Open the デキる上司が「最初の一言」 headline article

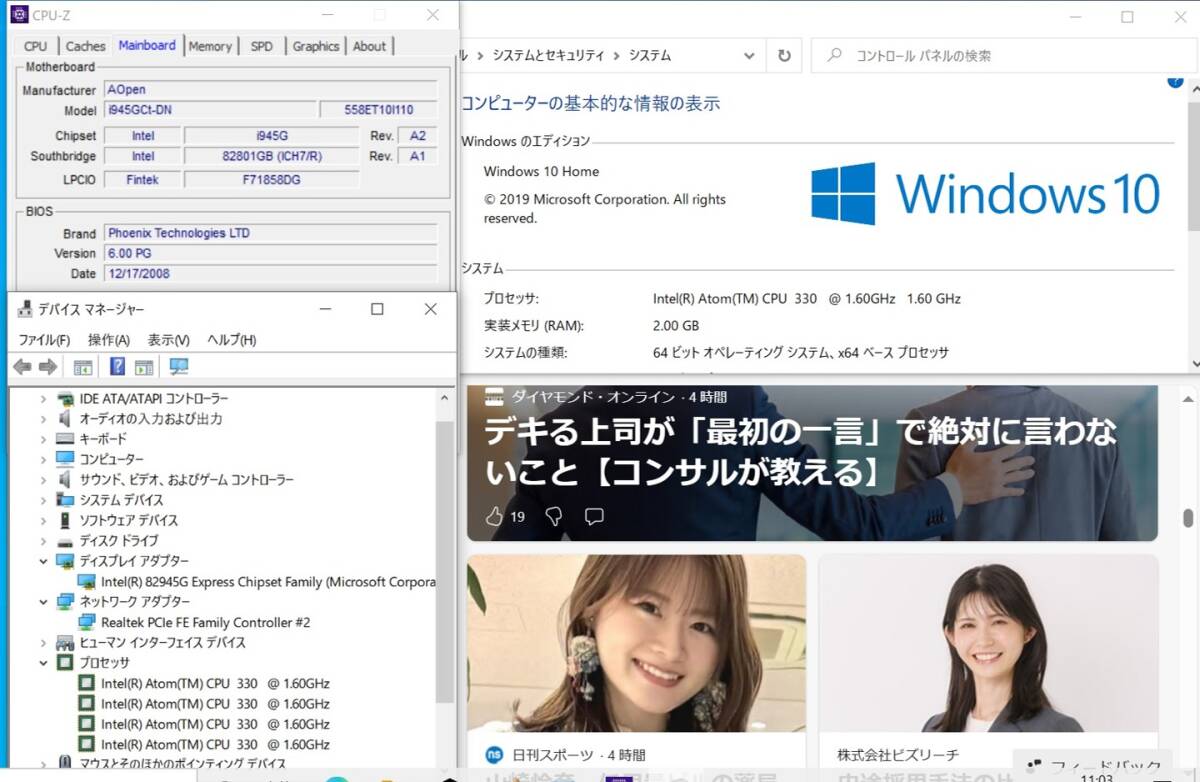click(x=801, y=452)
